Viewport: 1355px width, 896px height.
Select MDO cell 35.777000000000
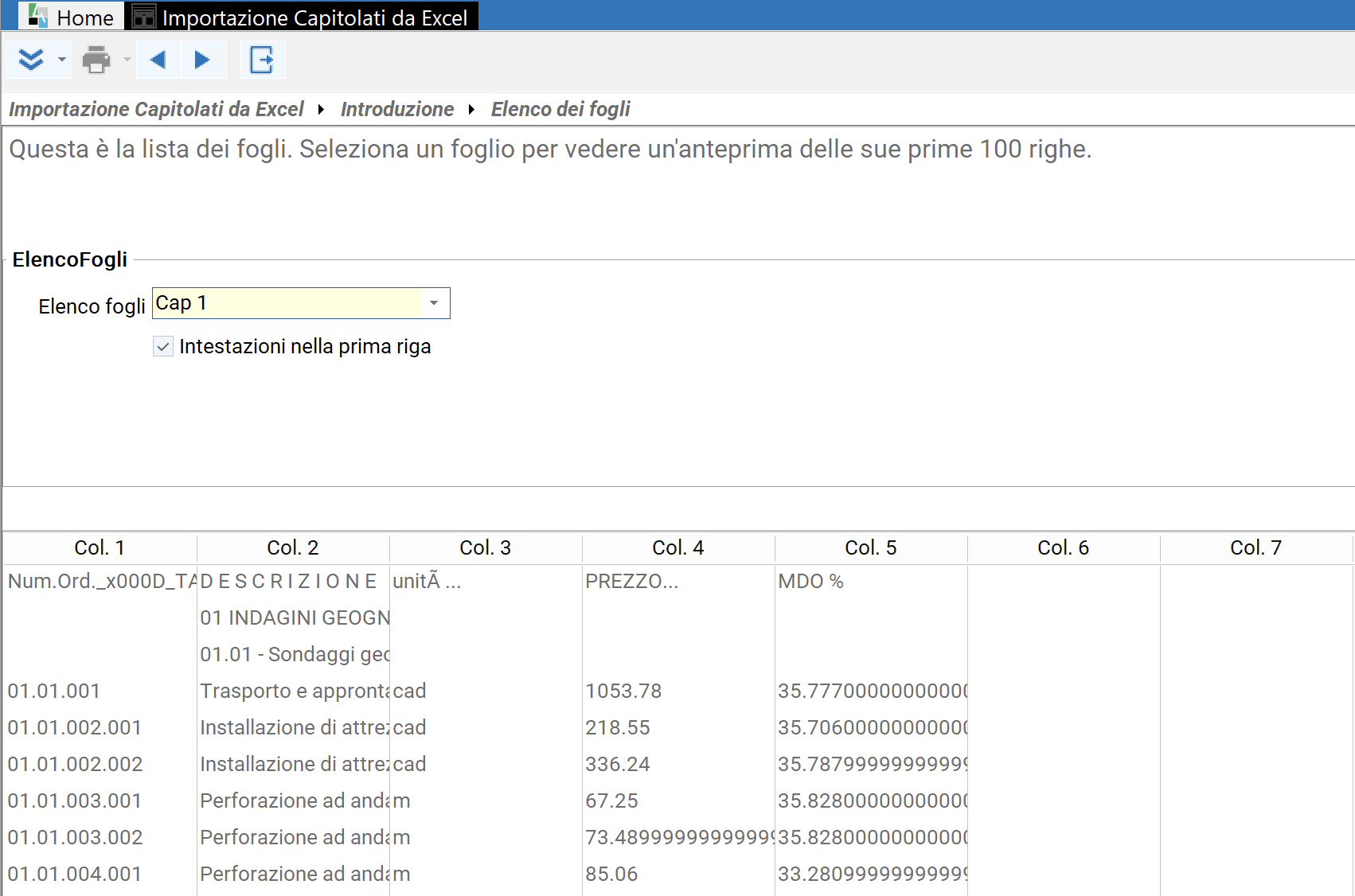click(871, 691)
